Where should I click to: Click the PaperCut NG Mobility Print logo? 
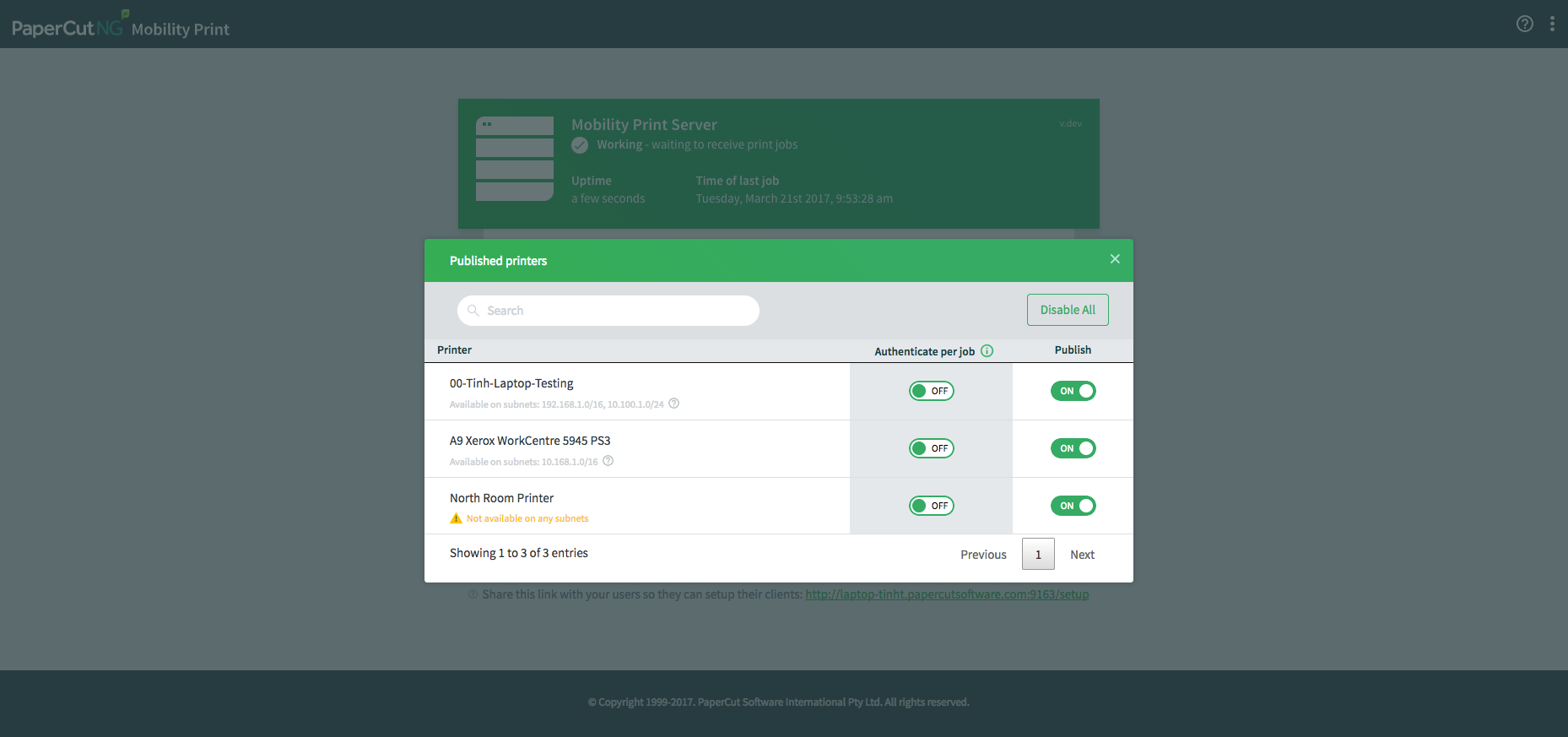click(121, 25)
